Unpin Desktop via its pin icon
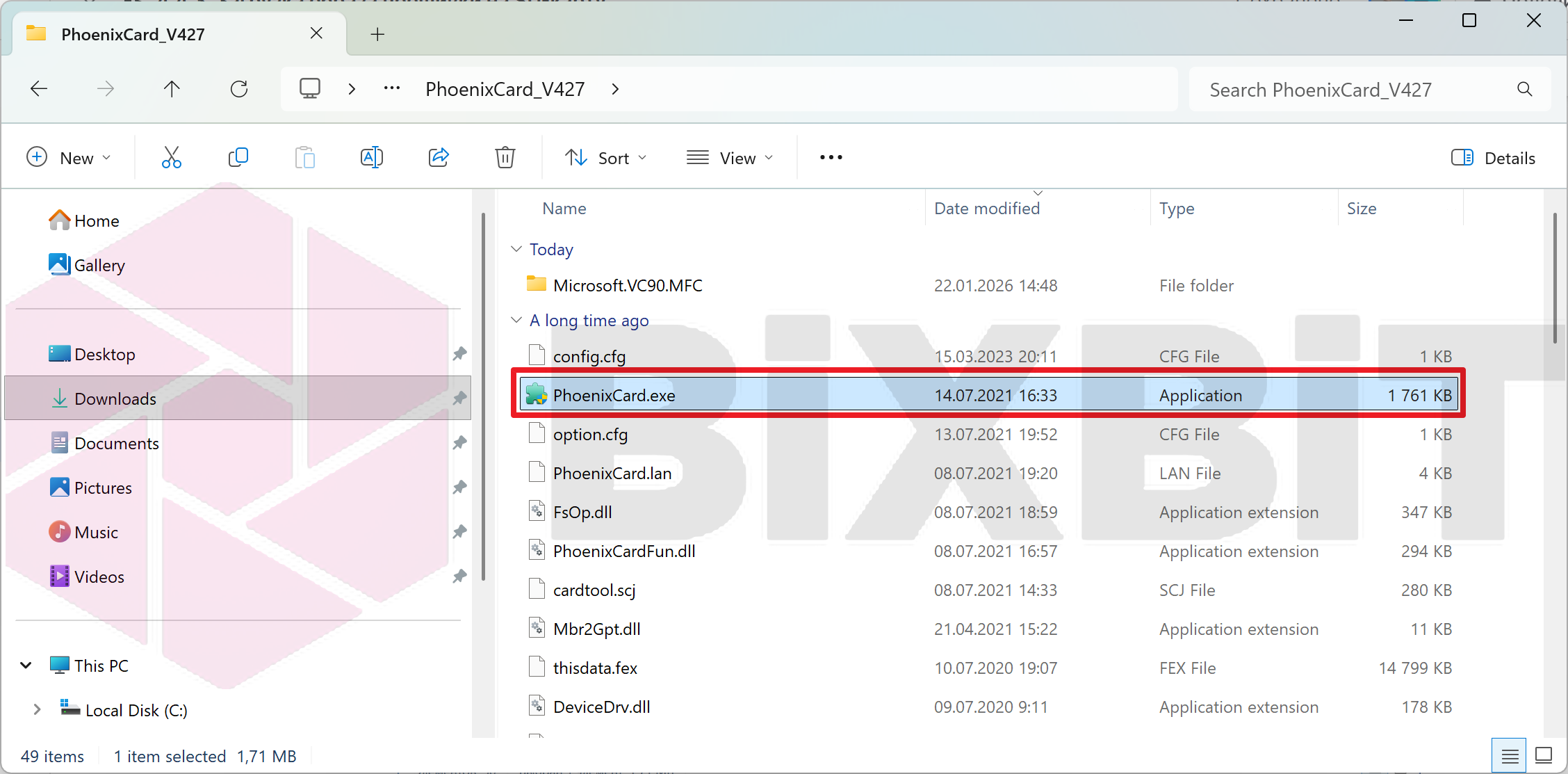Image resolution: width=1568 pixels, height=774 pixels. click(459, 354)
